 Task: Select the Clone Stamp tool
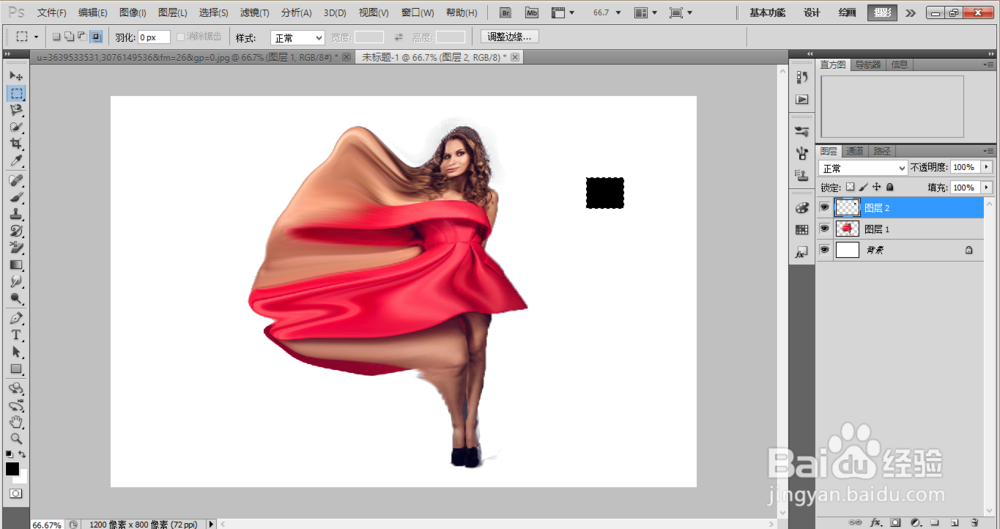[x=16, y=214]
